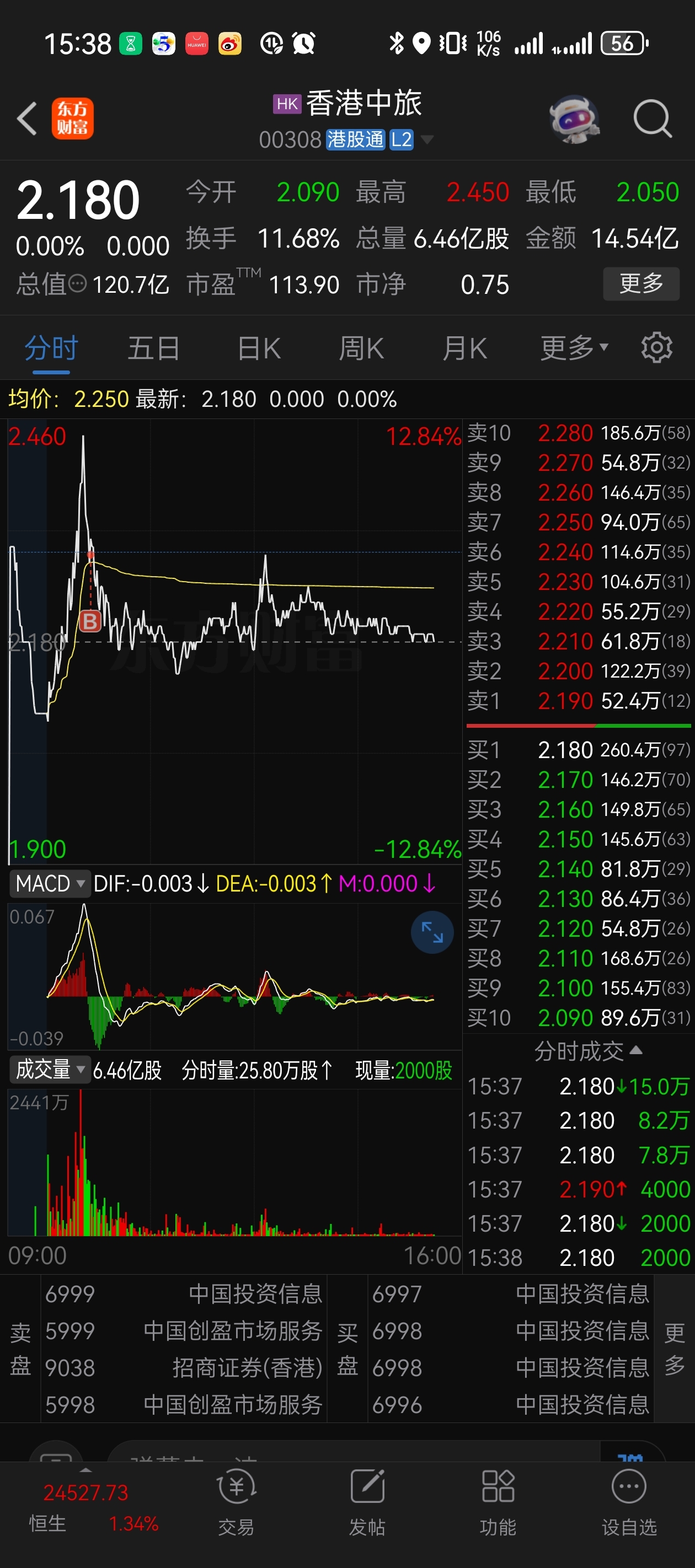Viewport: 695px width, 1568px height.
Task: Expand MACD chart fullscreen icon
Action: pos(432,932)
